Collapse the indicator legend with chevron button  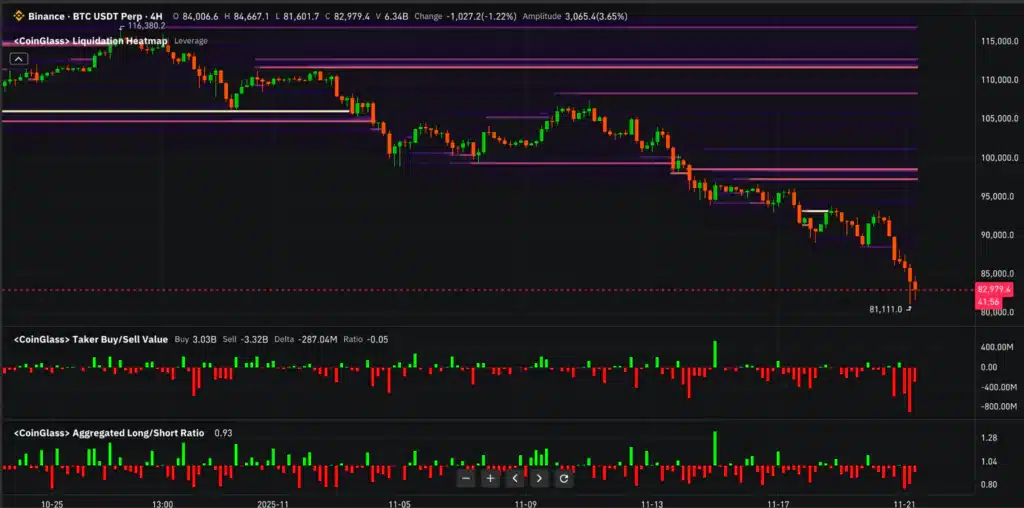click(x=19, y=59)
